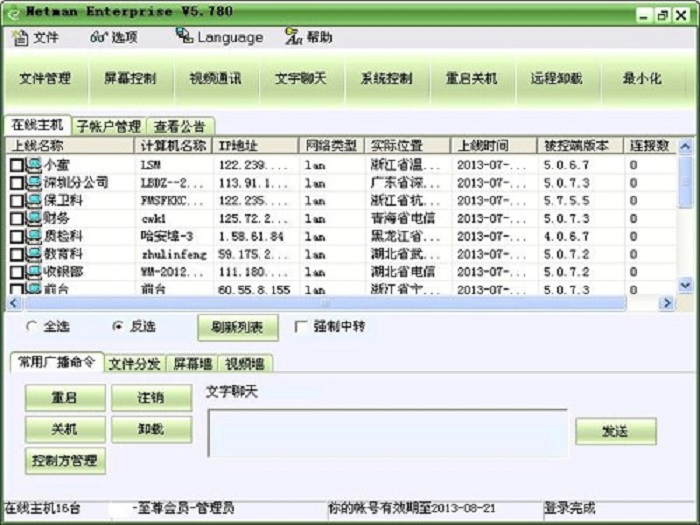Open the 文件 menu
Viewport: 700px width, 525px height.
pos(35,38)
